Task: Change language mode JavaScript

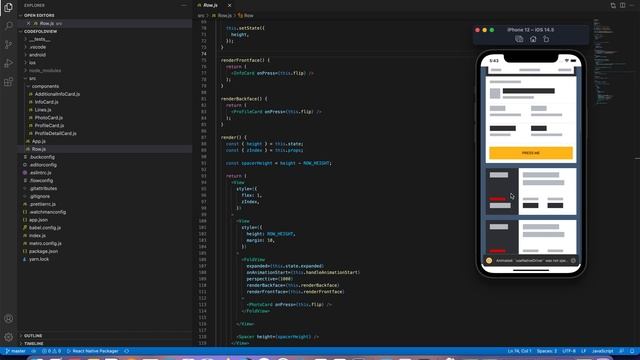Action: click(x=602, y=351)
